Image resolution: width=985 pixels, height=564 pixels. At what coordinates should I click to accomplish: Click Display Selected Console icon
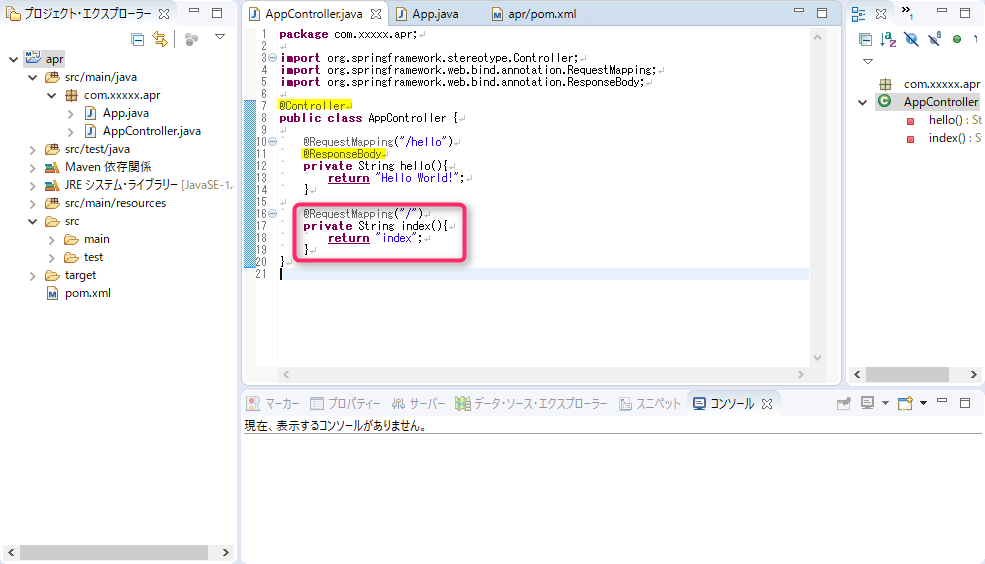click(868, 403)
